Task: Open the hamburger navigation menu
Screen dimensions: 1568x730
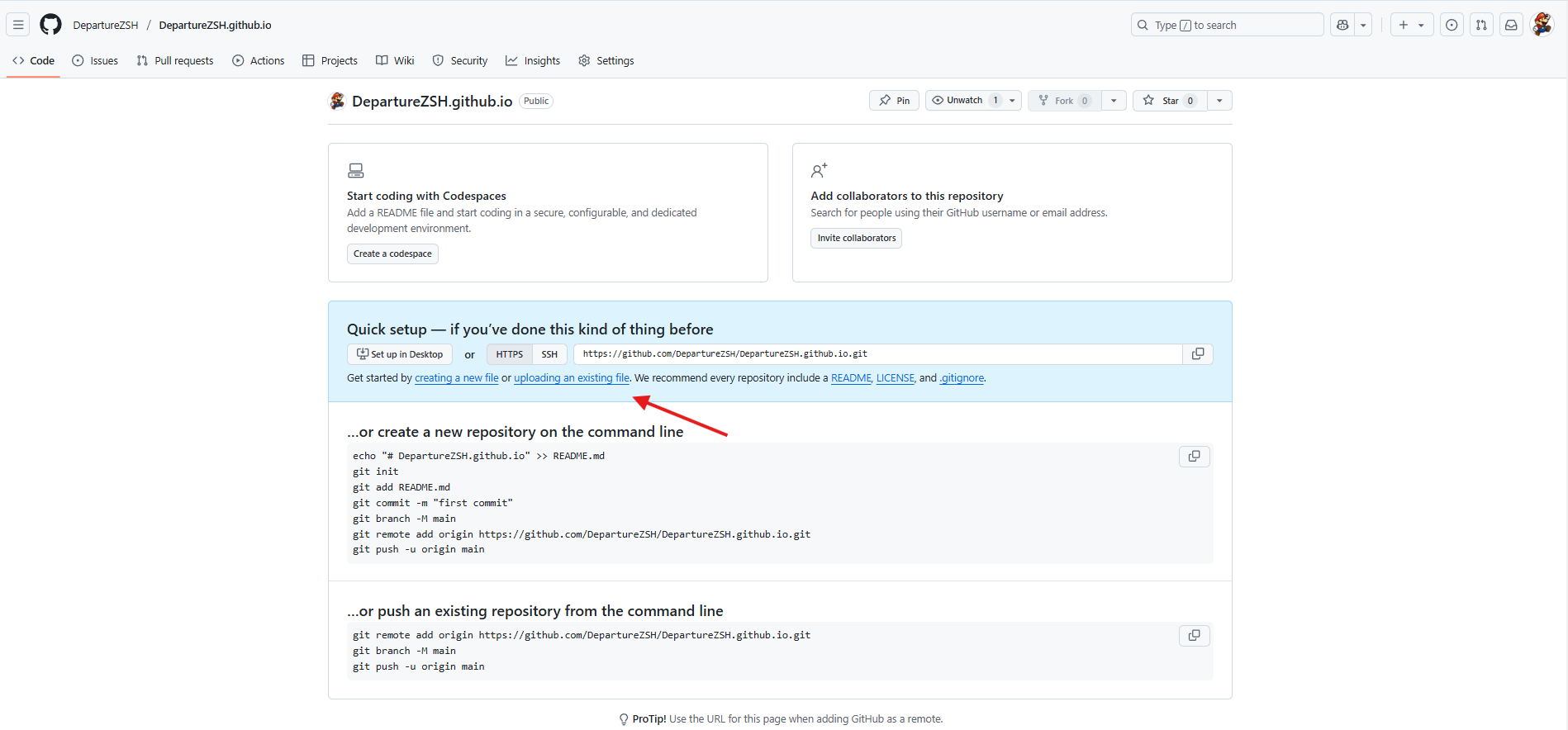Action: (18, 25)
